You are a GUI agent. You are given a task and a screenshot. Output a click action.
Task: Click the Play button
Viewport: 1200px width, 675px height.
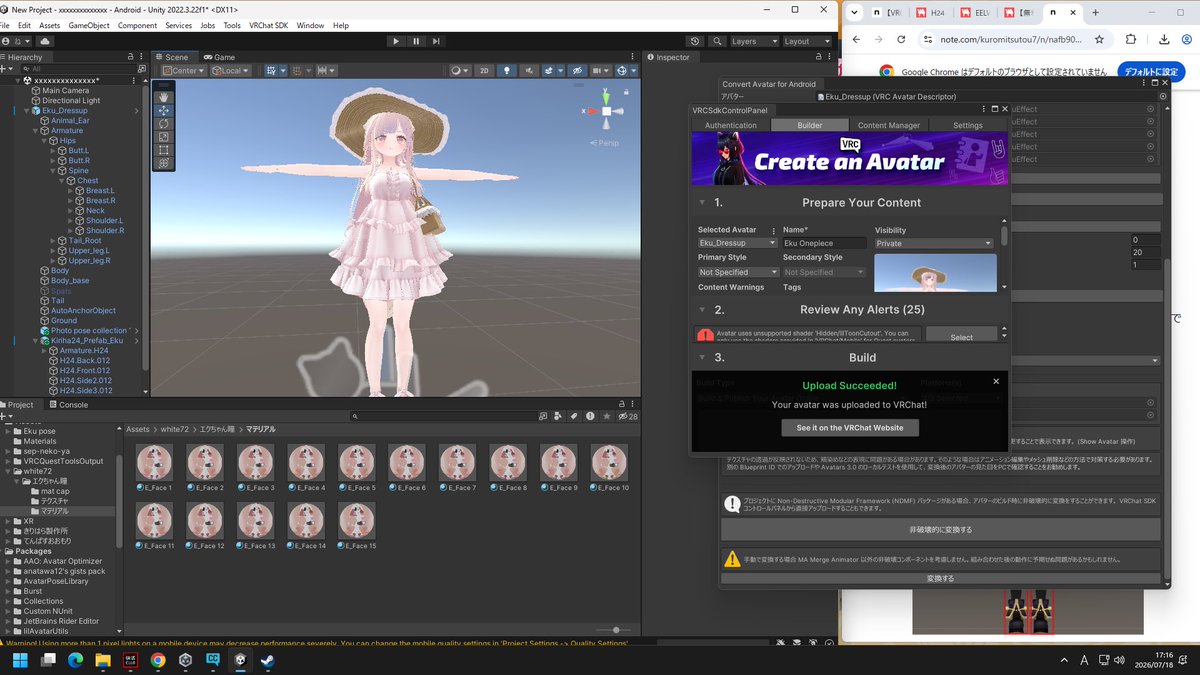coord(396,41)
